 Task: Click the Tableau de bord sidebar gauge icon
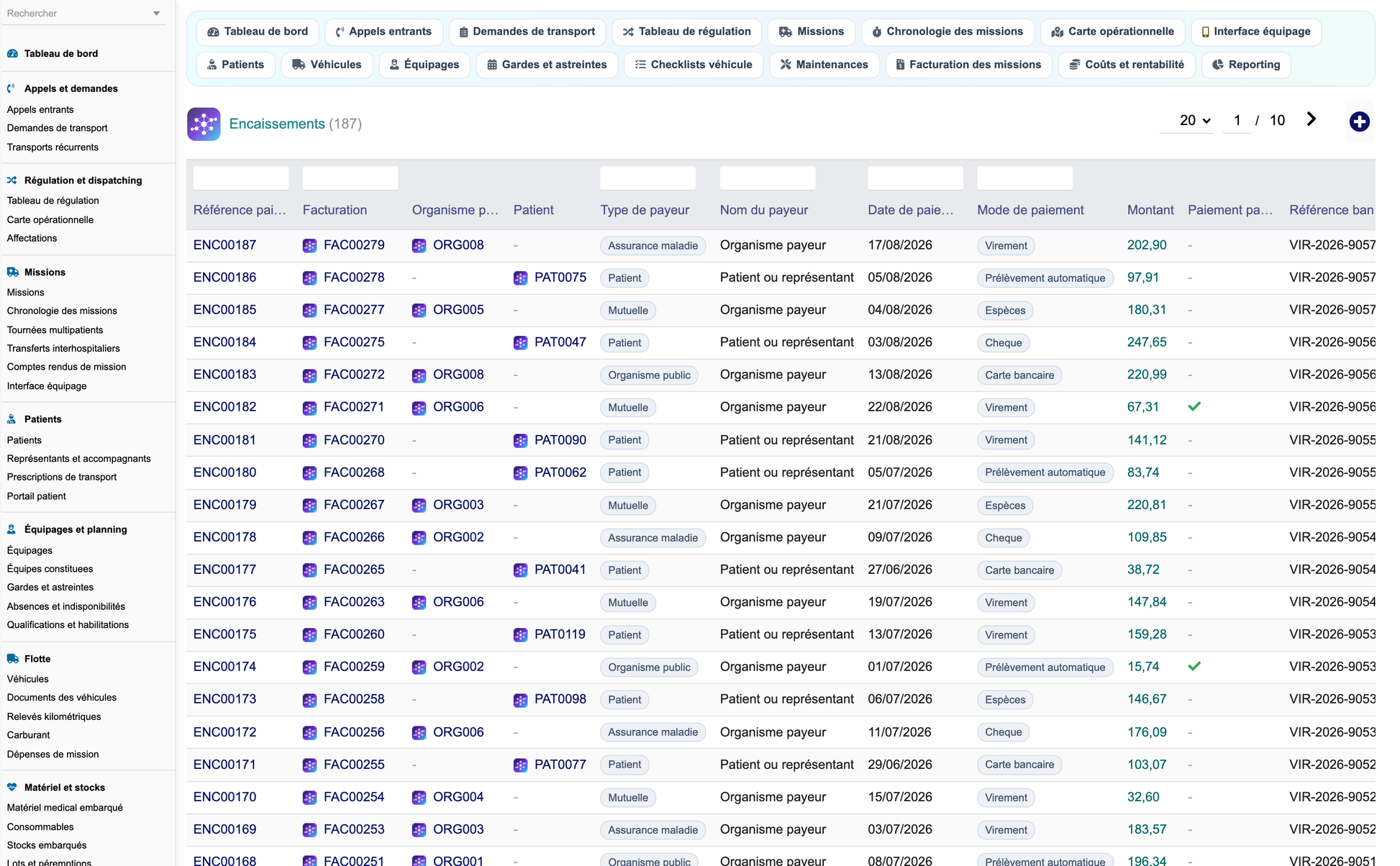click(x=12, y=53)
